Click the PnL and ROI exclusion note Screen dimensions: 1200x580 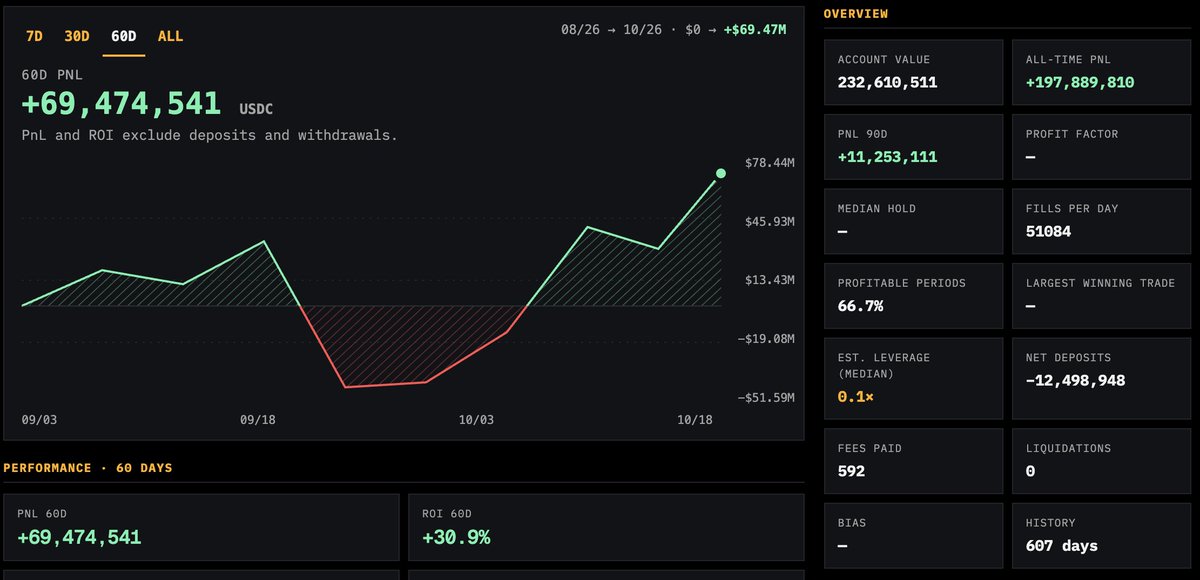click(209, 135)
